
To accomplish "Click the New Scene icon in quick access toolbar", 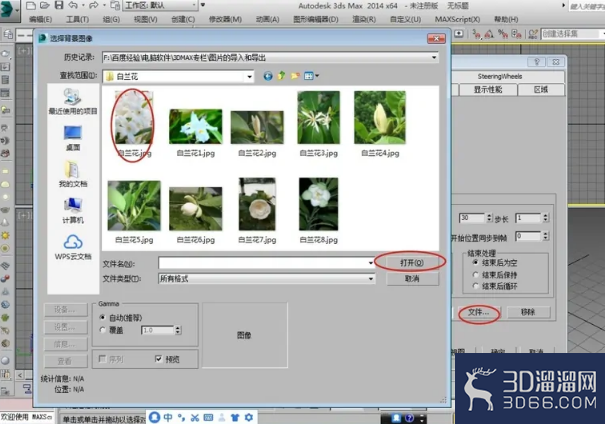I will click(31, 5).
